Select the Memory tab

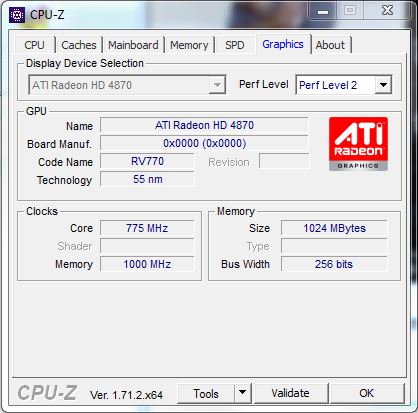point(189,45)
